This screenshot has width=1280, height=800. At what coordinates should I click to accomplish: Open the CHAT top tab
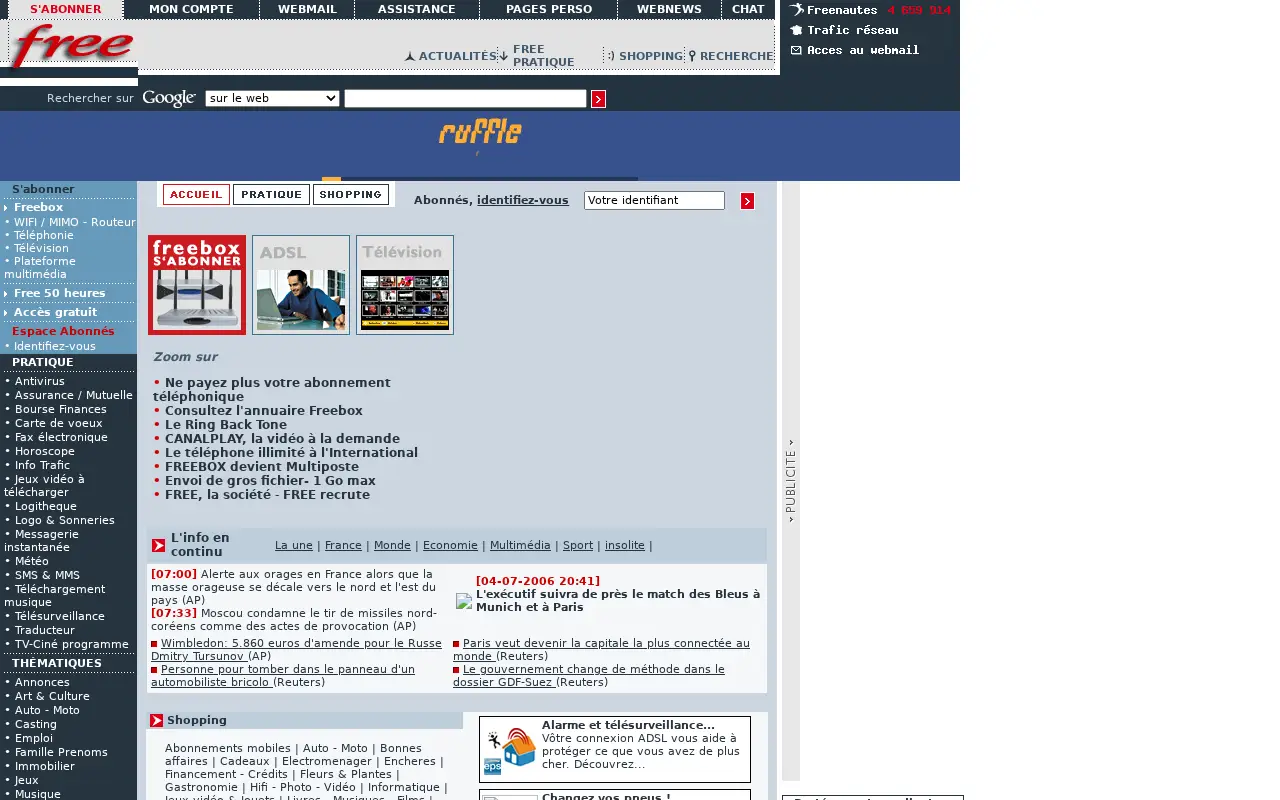click(x=748, y=9)
